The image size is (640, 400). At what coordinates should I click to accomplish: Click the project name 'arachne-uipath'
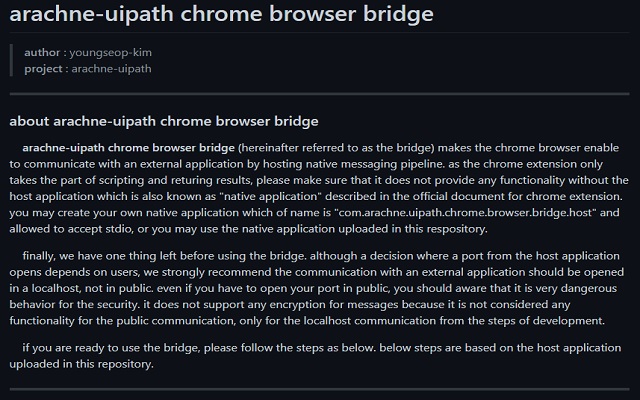tap(111, 69)
